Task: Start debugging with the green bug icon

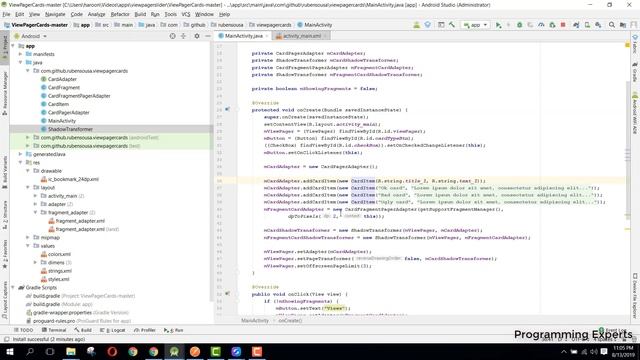Action: coord(520,25)
